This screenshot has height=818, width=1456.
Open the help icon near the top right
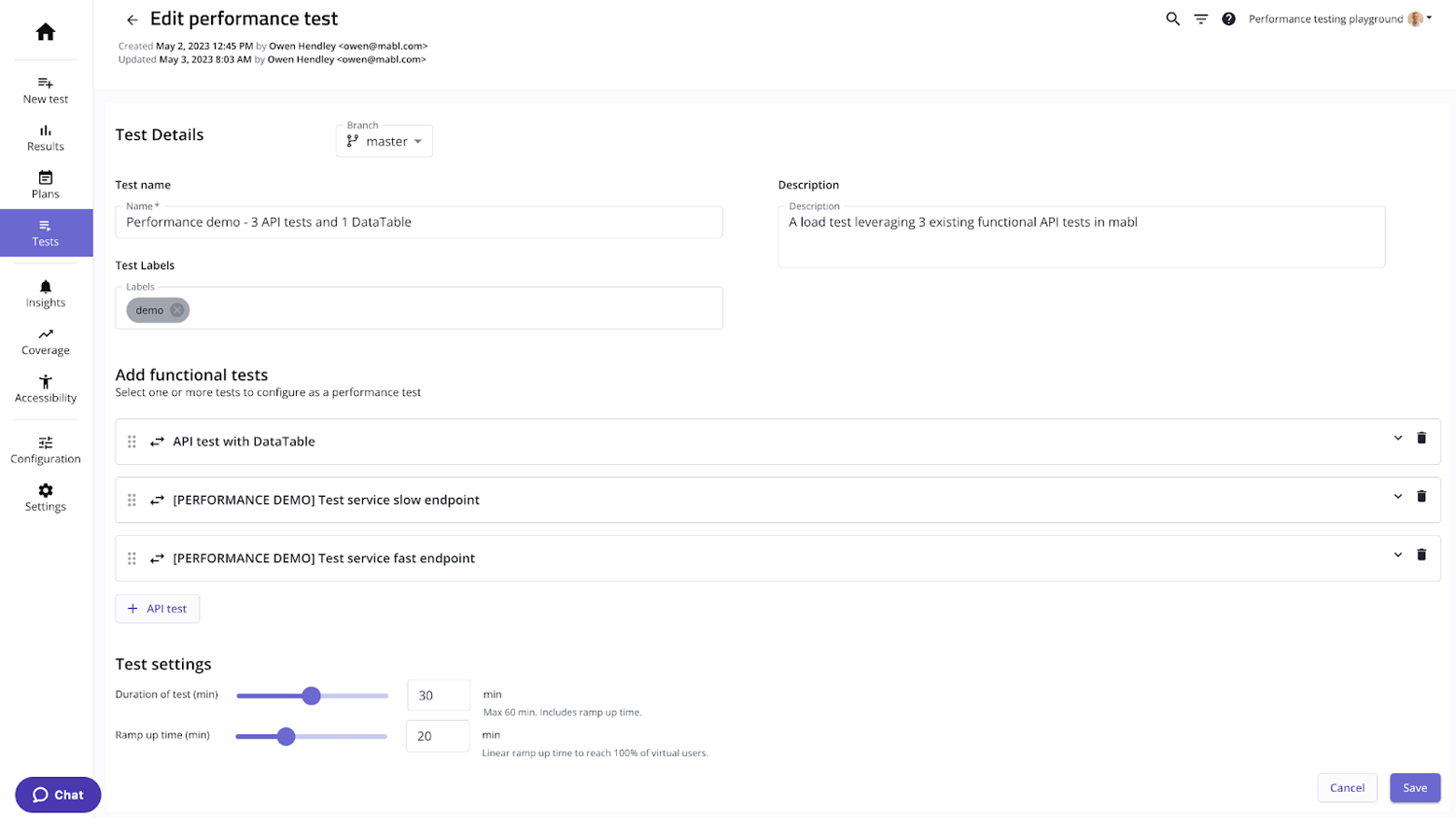point(1230,18)
